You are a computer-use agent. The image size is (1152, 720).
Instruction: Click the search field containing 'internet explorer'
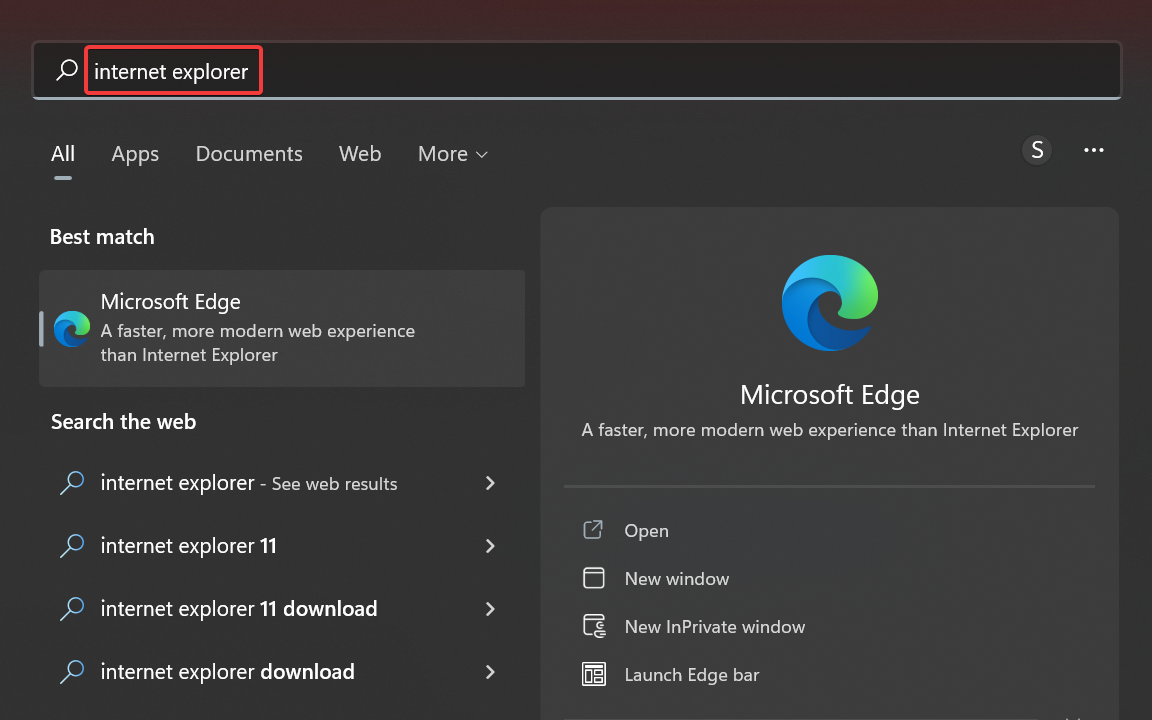pos(577,71)
